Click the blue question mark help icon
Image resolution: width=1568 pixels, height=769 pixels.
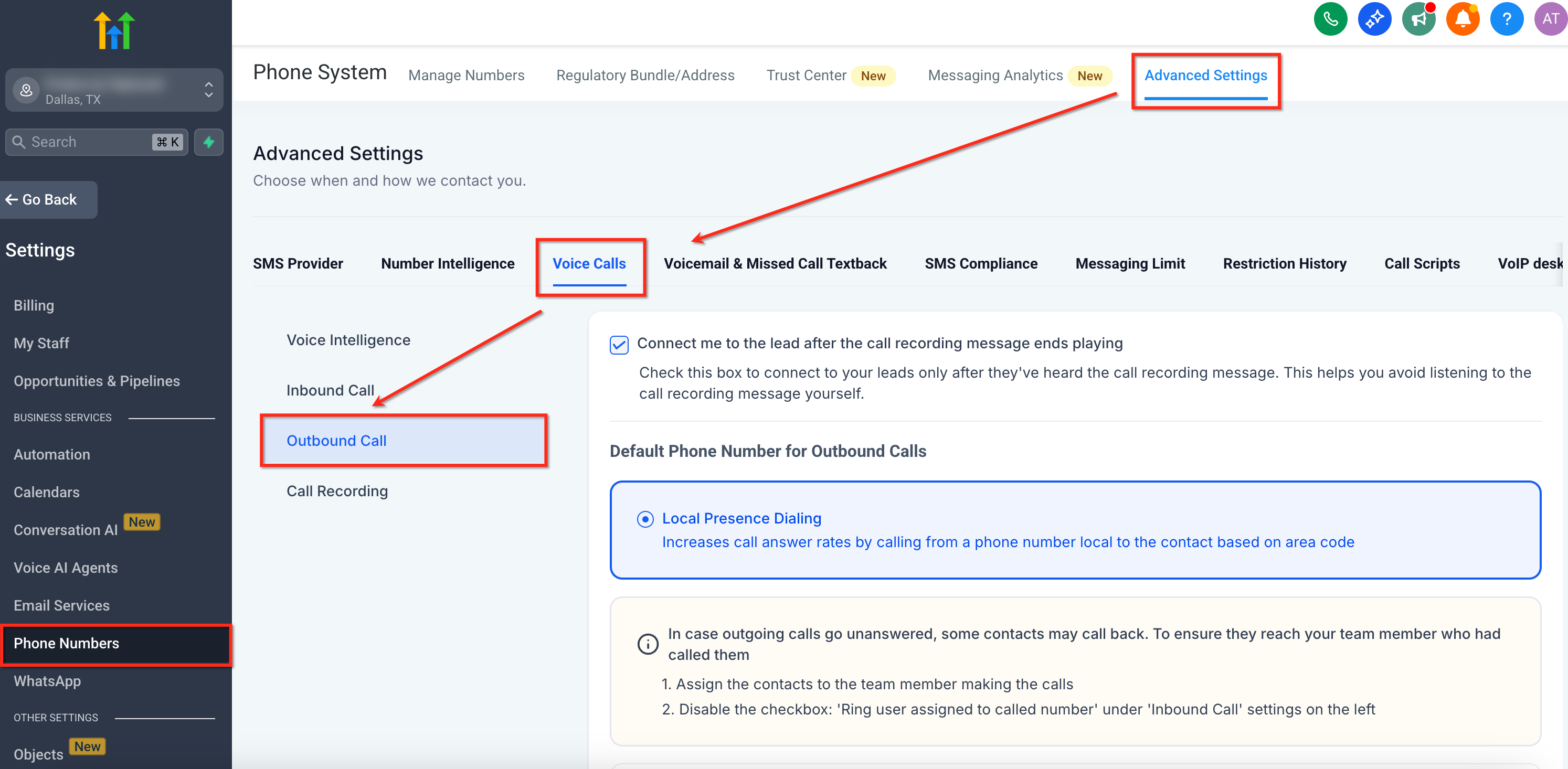pyautogui.click(x=1506, y=19)
